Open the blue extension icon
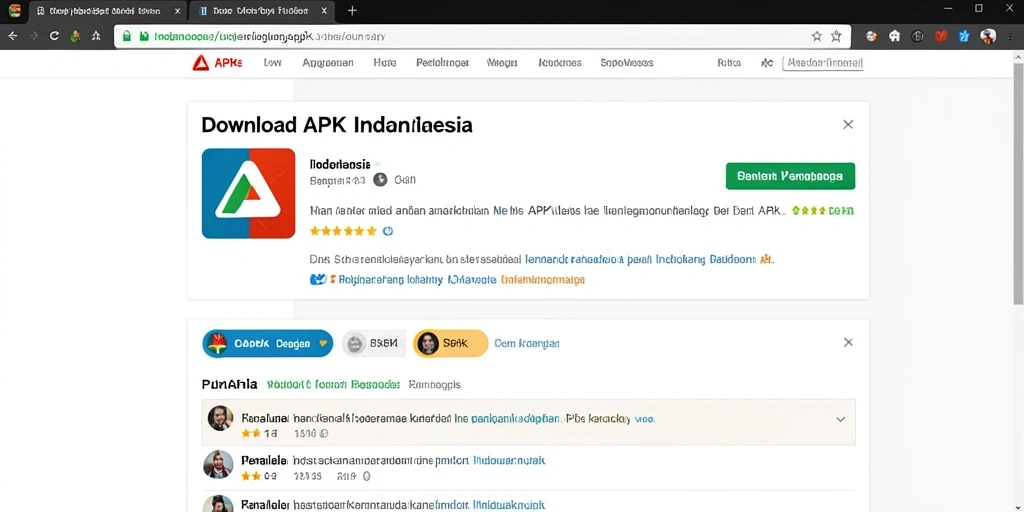 click(x=964, y=37)
